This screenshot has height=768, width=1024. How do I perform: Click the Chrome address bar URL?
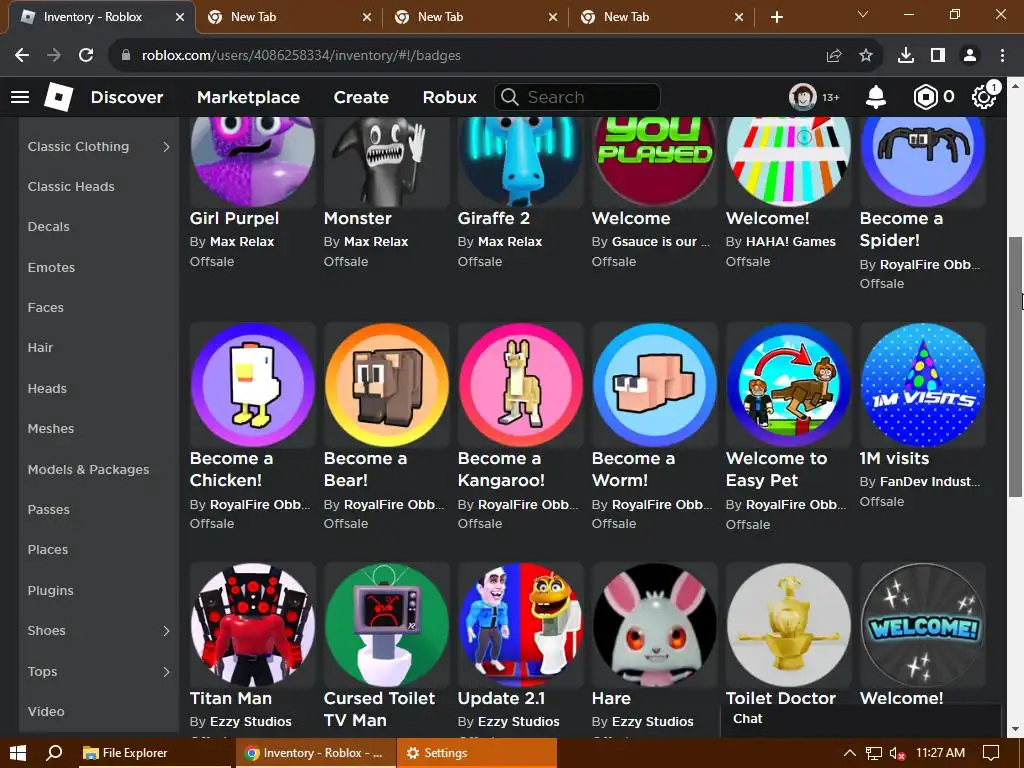(301, 56)
